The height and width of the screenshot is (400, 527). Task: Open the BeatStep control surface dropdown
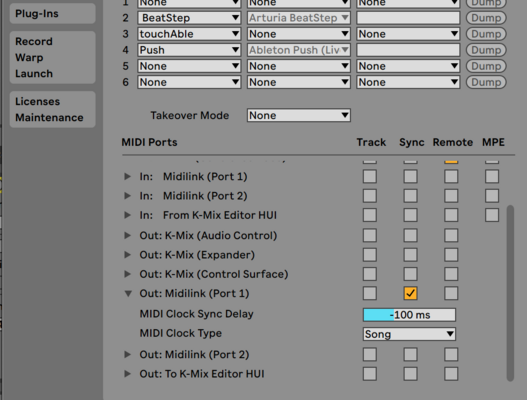(x=189, y=18)
